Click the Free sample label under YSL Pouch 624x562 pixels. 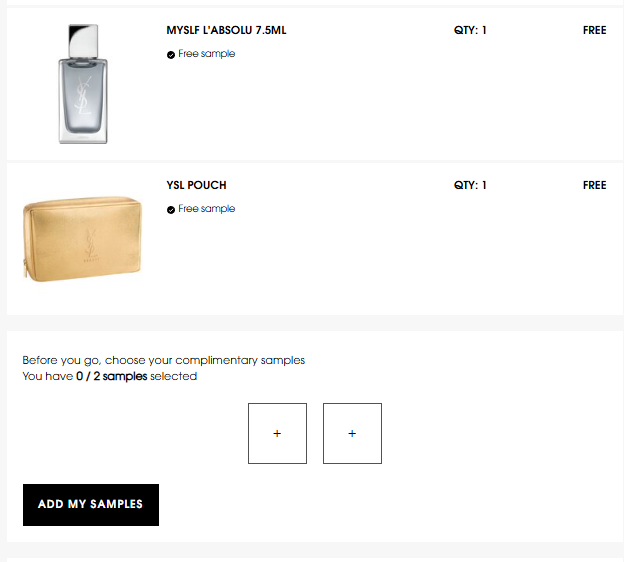coord(207,209)
